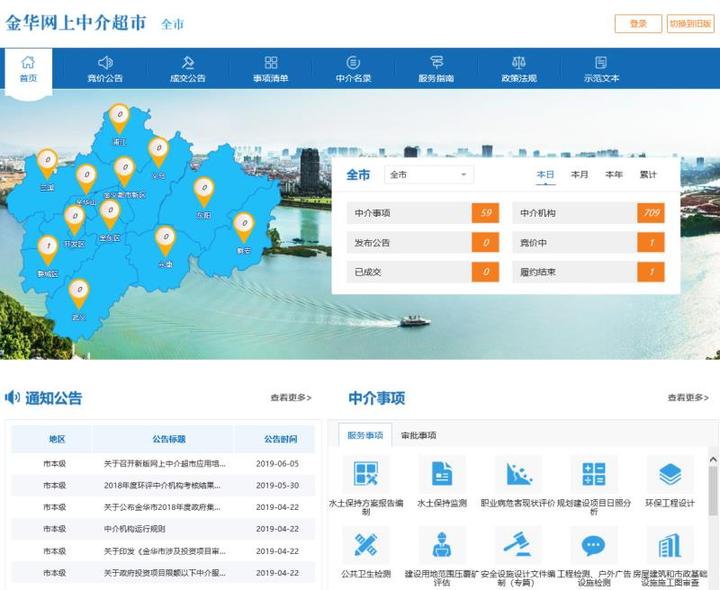Image resolution: width=720 pixels, height=590 pixels.
Task: Switch to the 服务事项 tab
Action: pyautogui.click(x=365, y=435)
